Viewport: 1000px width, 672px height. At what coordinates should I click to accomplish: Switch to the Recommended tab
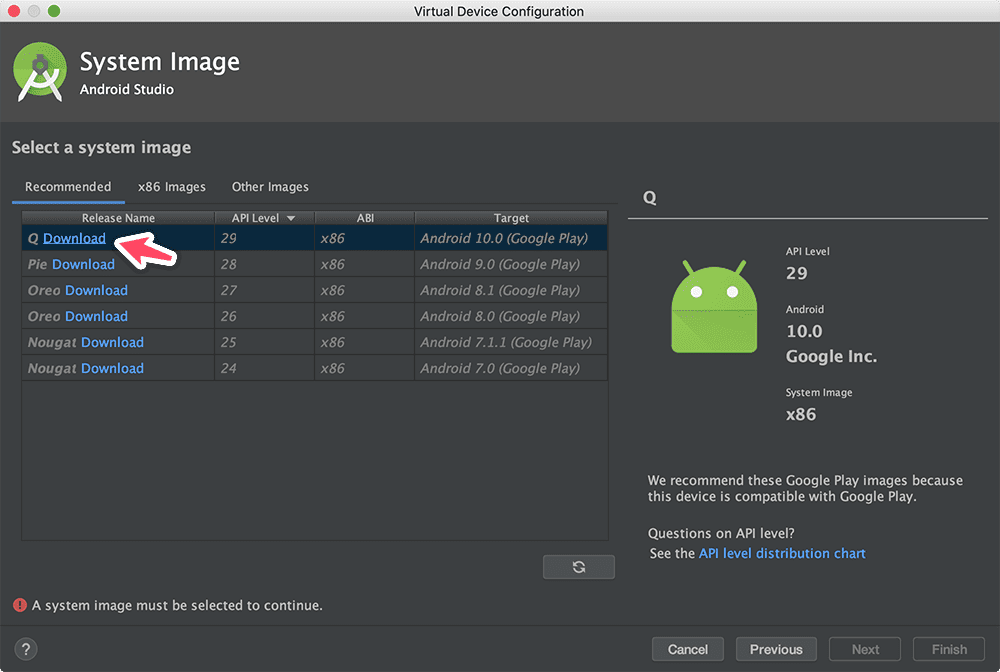pos(68,187)
